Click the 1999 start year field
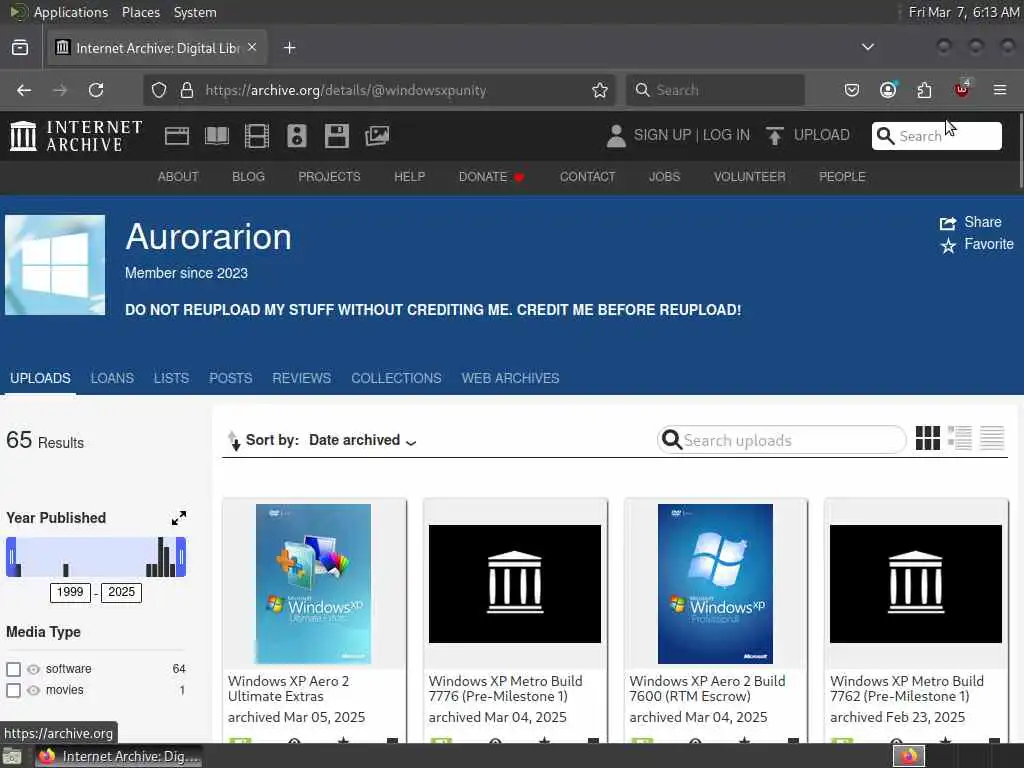Screen dimensions: 1024x768 coord(70,592)
